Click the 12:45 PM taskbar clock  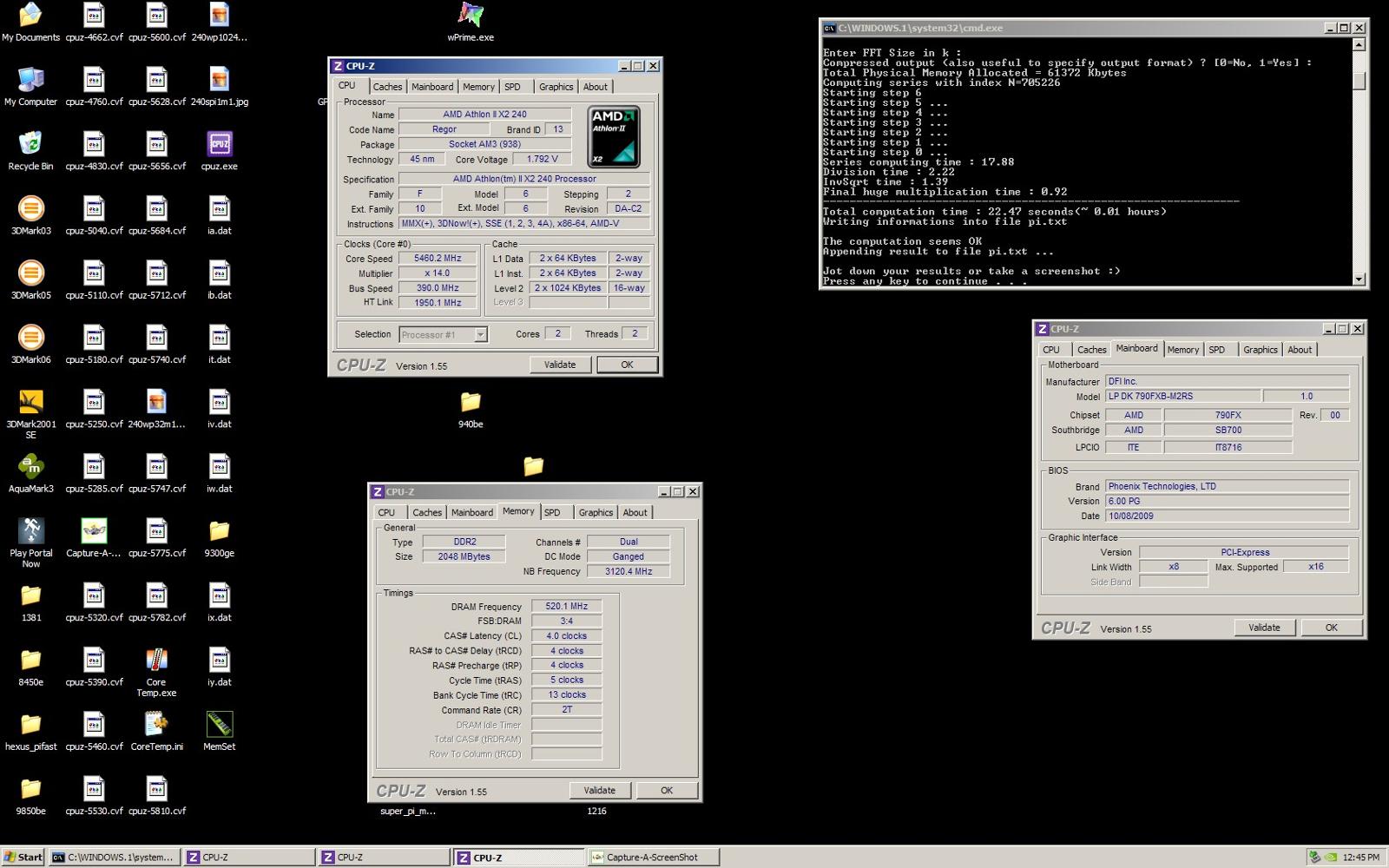1360,857
